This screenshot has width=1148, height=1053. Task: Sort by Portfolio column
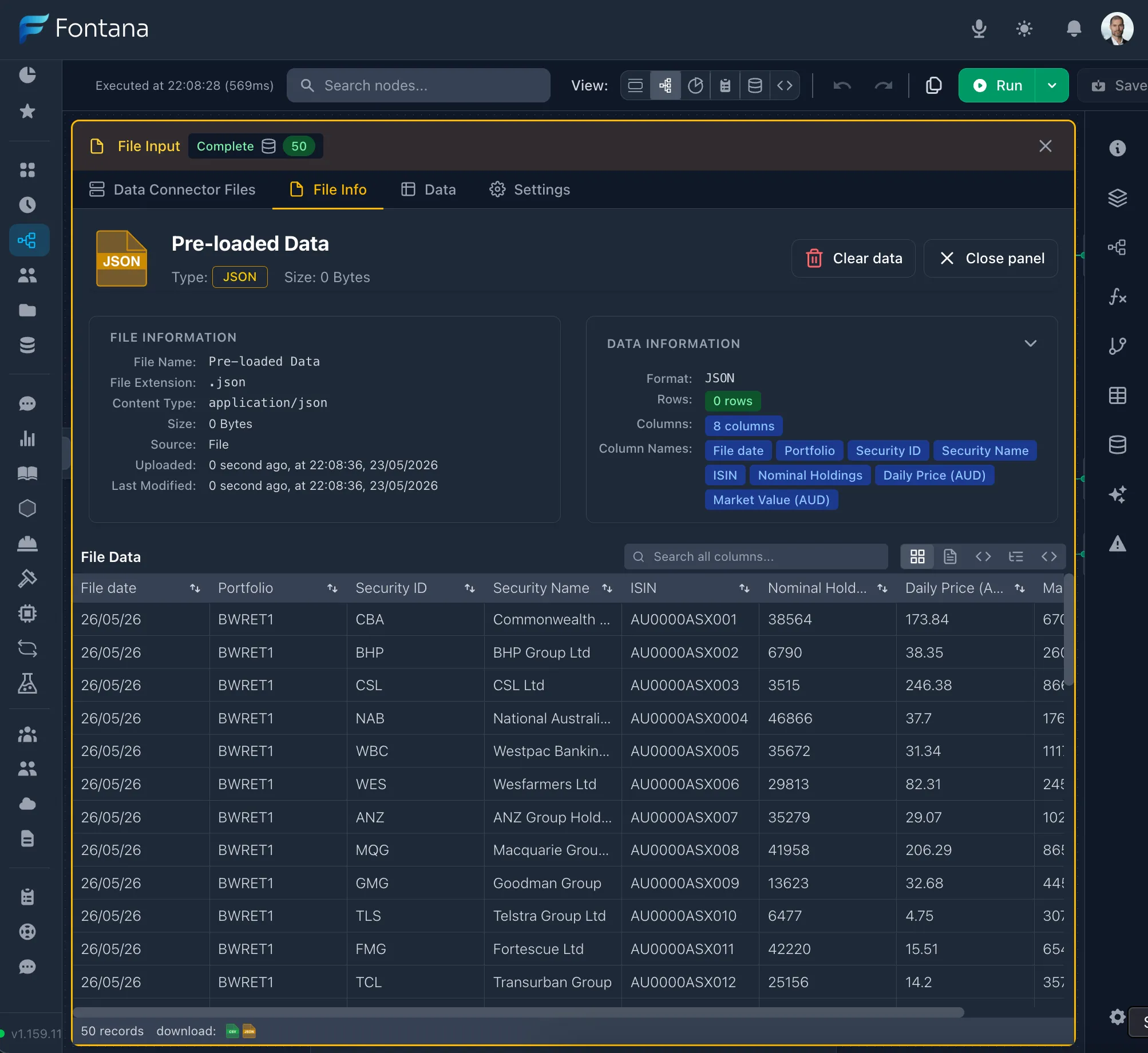click(332, 588)
